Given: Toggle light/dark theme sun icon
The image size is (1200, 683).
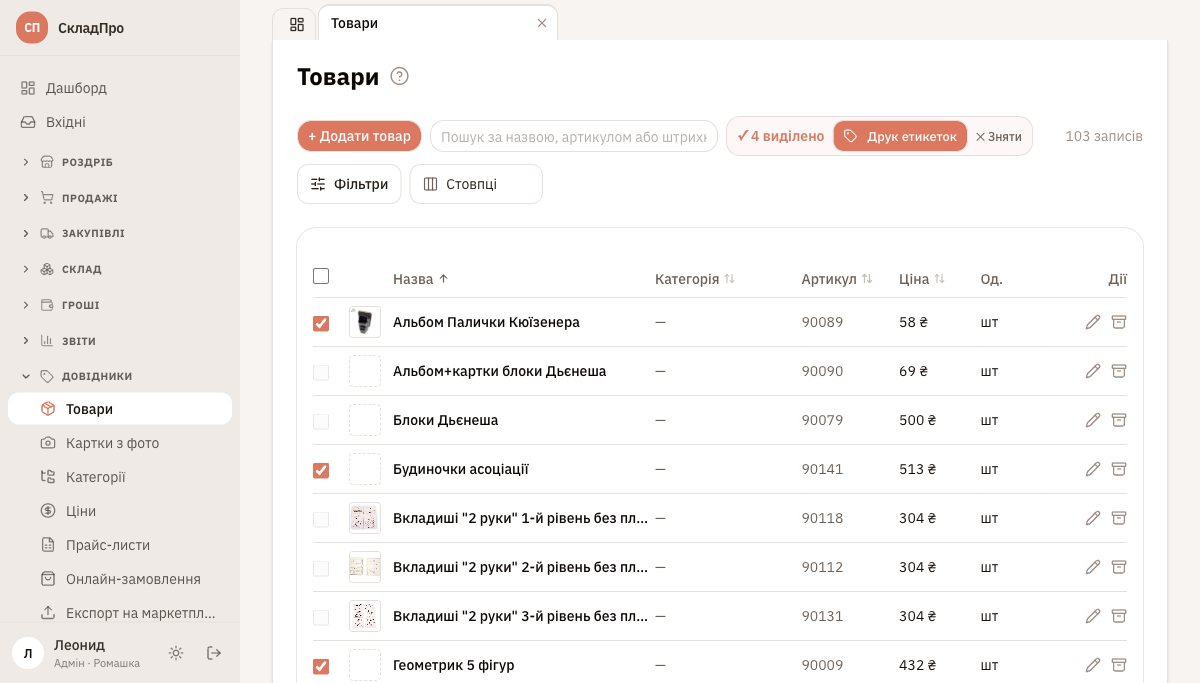Looking at the screenshot, I should (176, 653).
